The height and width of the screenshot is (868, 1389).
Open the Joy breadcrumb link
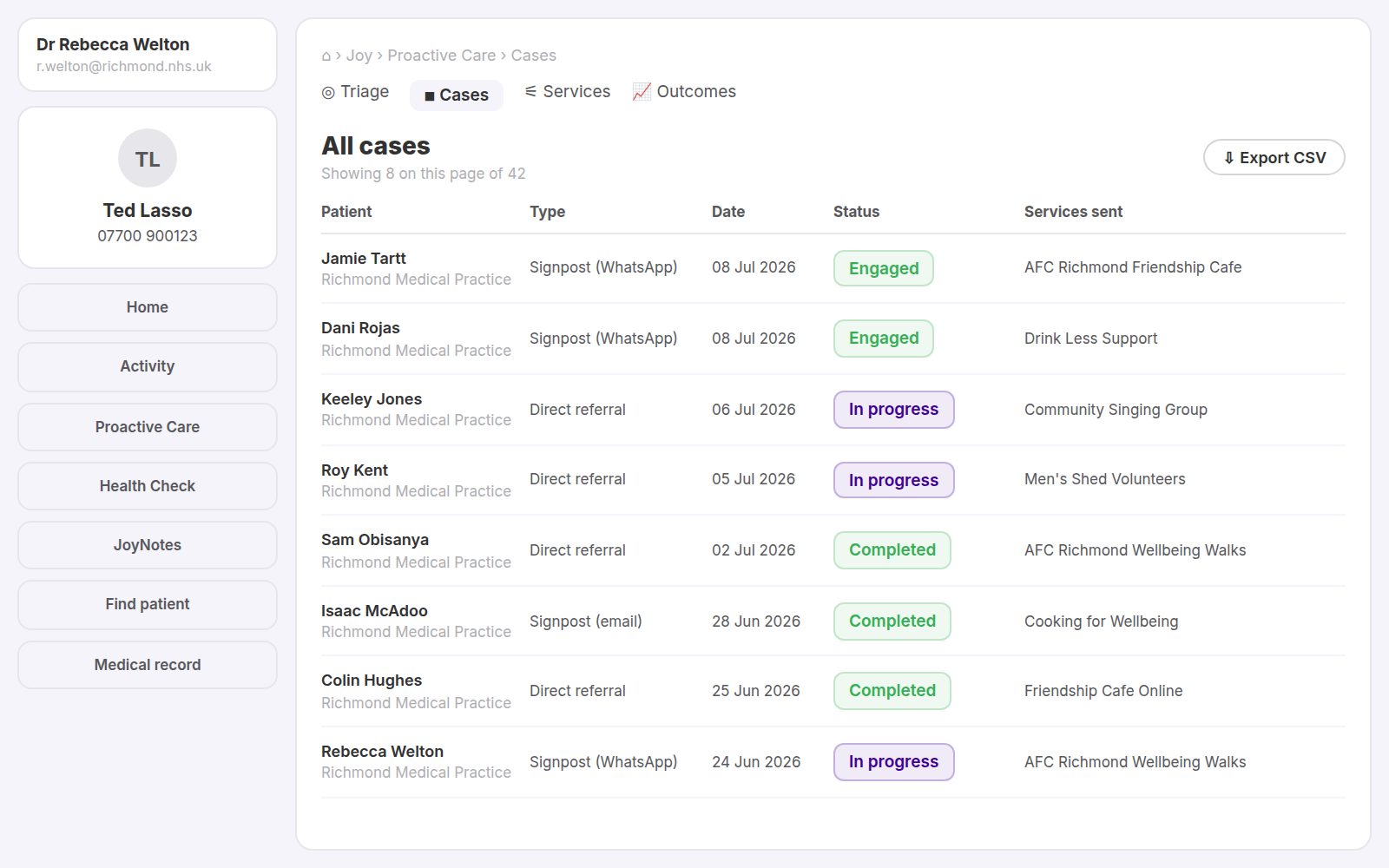(359, 56)
